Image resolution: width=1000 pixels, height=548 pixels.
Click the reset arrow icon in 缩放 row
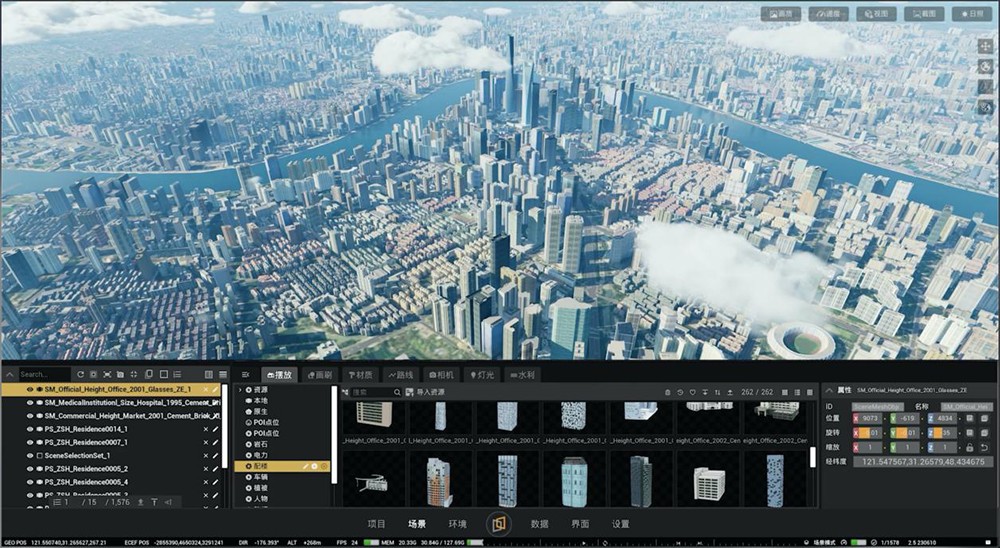click(984, 447)
